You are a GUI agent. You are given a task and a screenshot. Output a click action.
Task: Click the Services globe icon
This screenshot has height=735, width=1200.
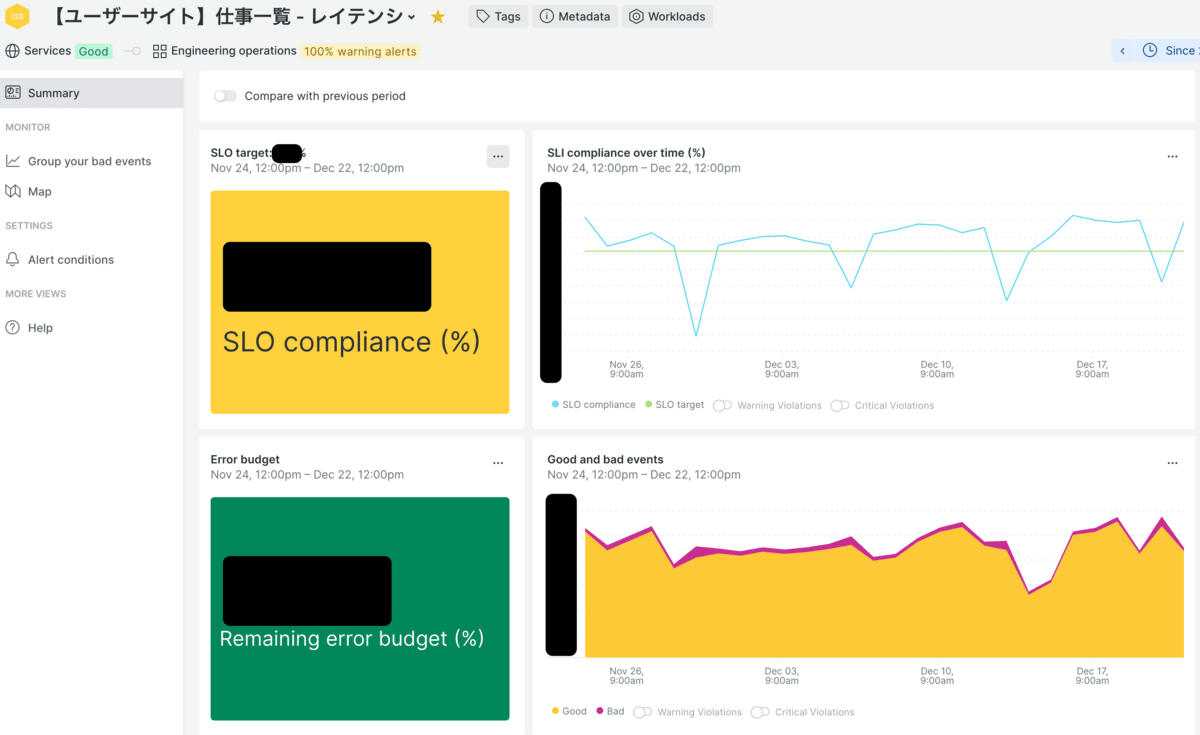click(13, 51)
